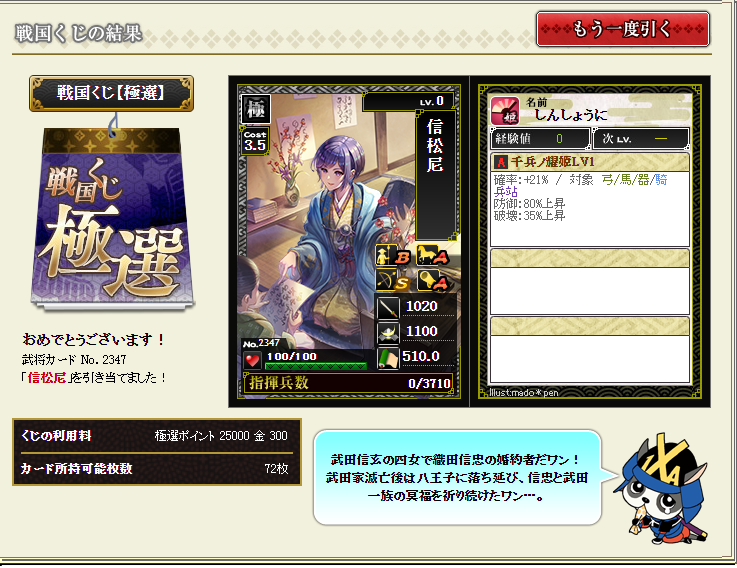Click the Cost 3.5 badge

[255, 141]
